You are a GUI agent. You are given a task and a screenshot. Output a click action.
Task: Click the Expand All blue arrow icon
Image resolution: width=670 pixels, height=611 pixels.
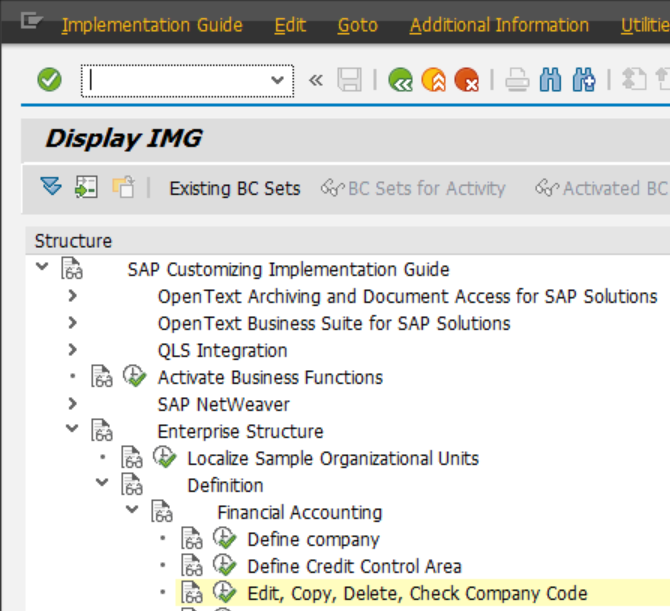[51, 187]
